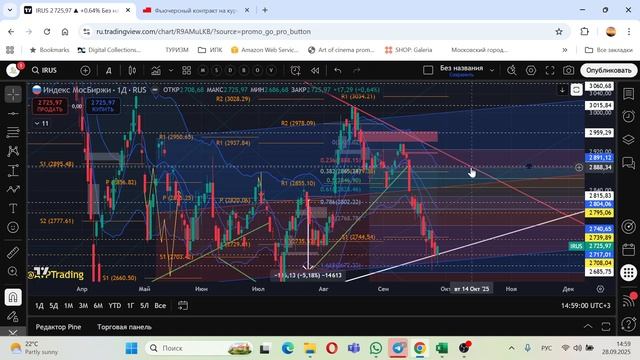
Task: Open the go to date calendar icon
Action: tap(183, 305)
